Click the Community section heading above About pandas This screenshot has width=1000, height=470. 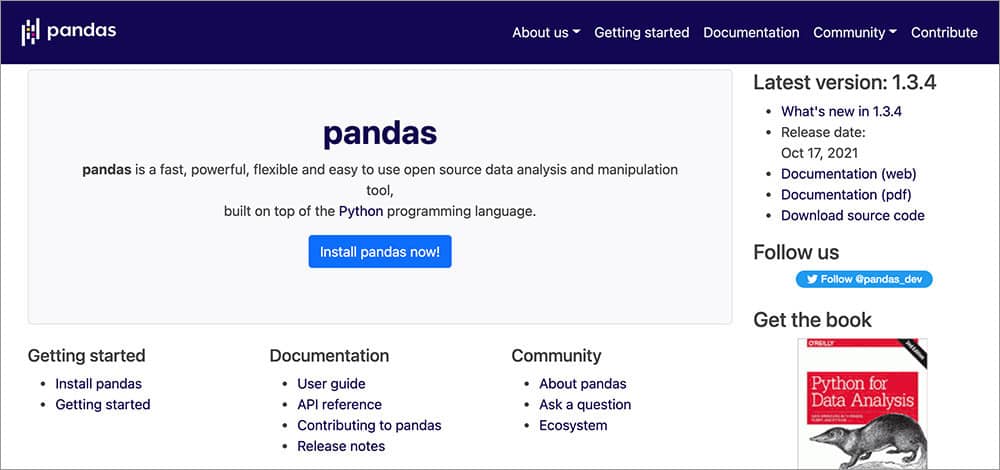[x=556, y=355]
